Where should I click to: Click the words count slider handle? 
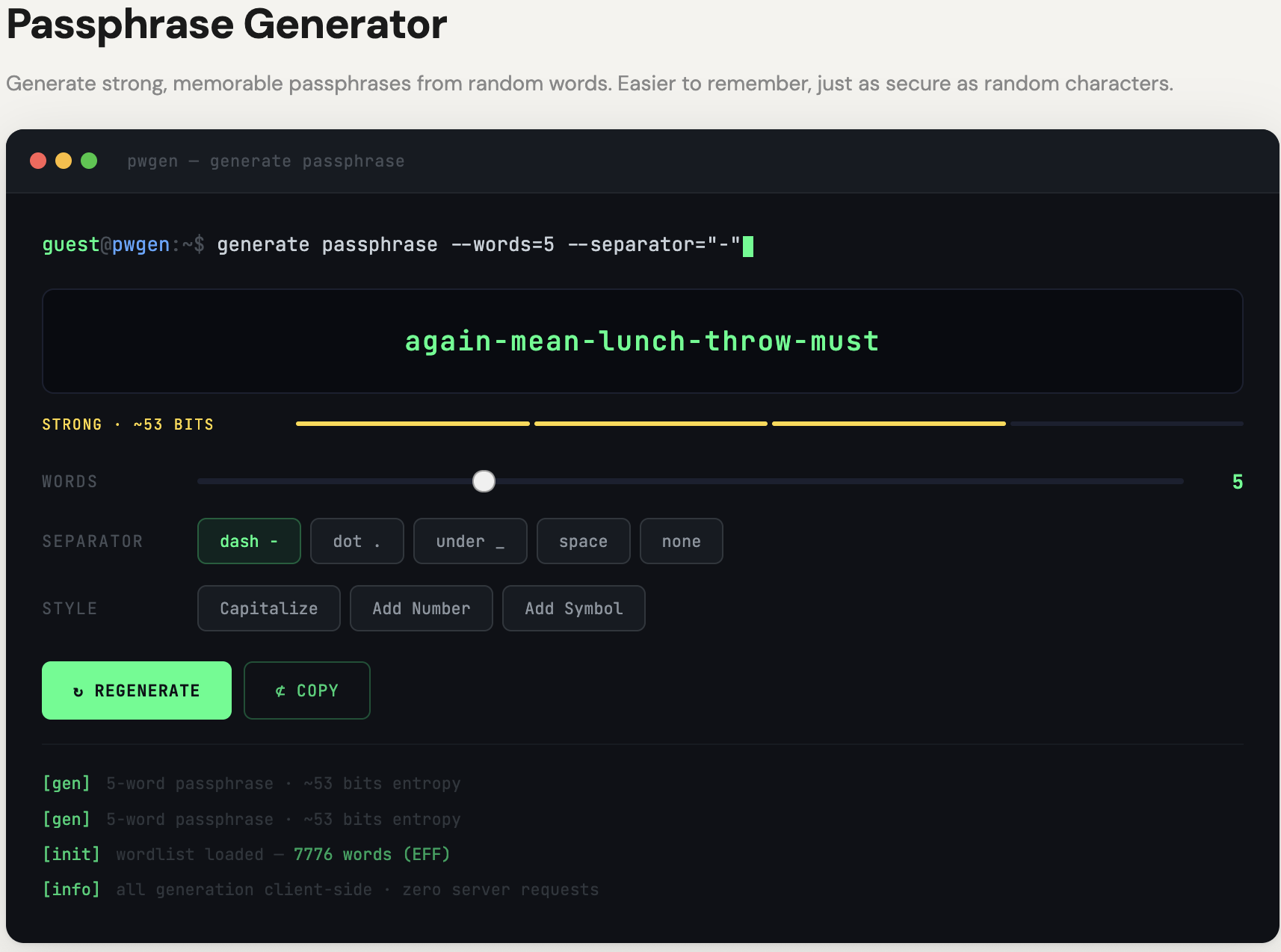coord(484,481)
